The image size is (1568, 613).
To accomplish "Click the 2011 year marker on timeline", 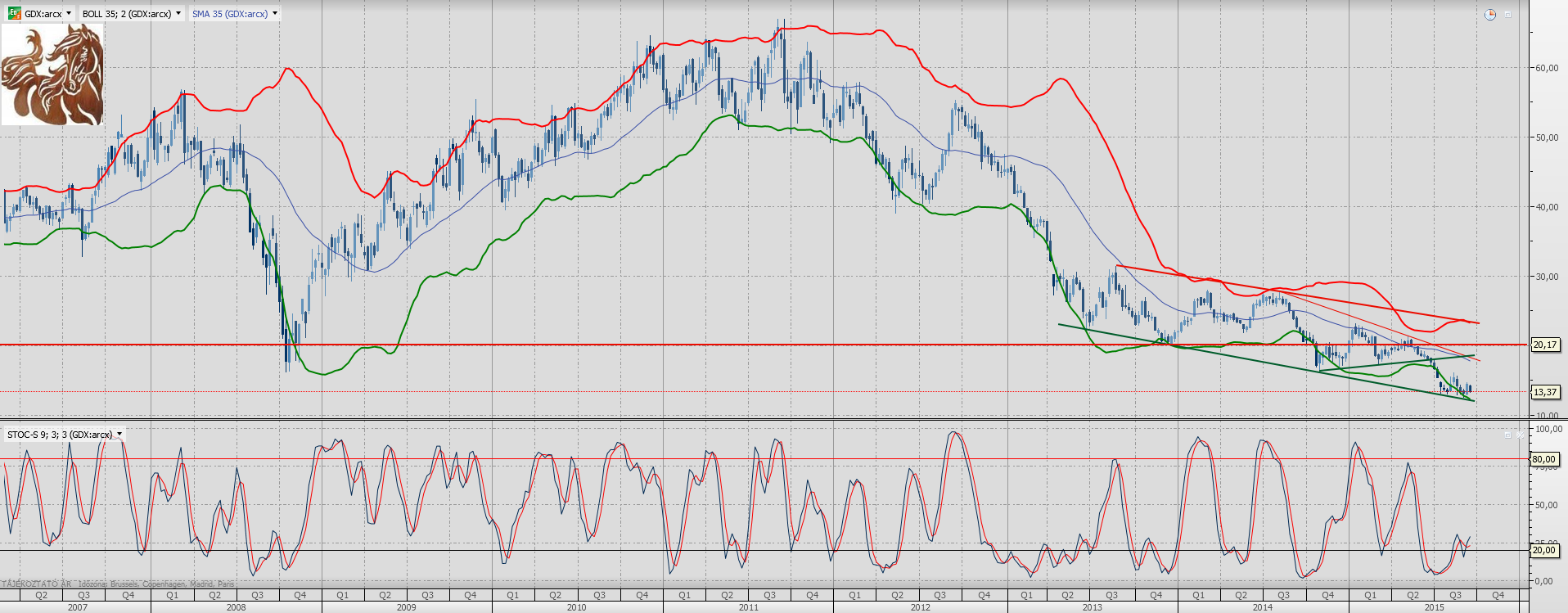I will click(748, 607).
